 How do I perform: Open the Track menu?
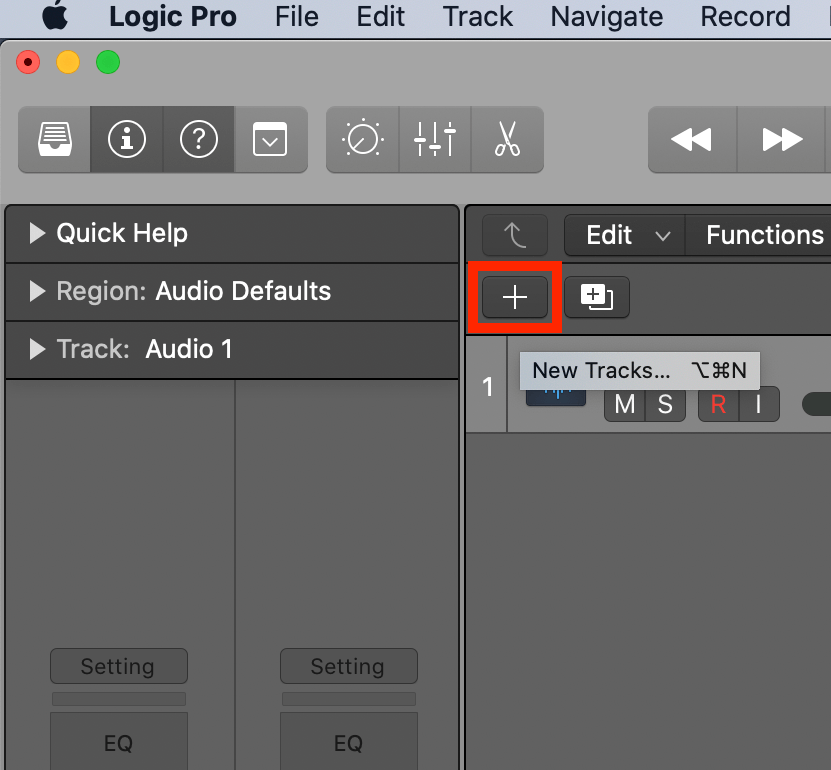pyautogui.click(x=478, y=17)
